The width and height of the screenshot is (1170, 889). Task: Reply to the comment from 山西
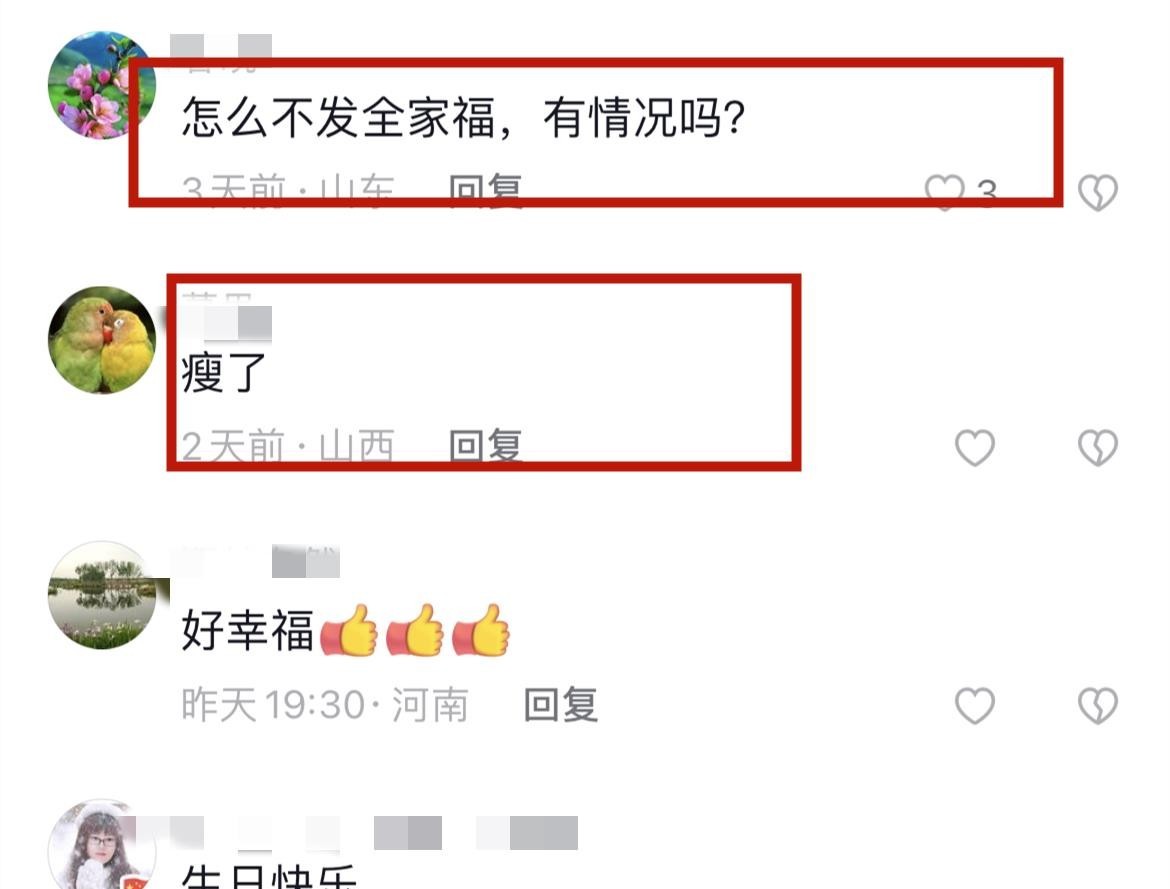(x=486, y=446)
